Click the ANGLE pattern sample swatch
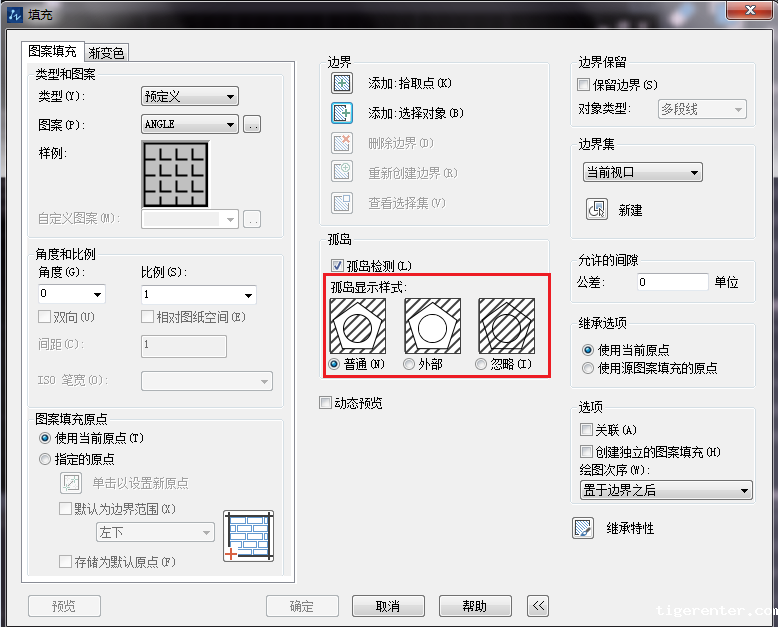The width and height of the screenshot is (778, 627). (175, 174)
